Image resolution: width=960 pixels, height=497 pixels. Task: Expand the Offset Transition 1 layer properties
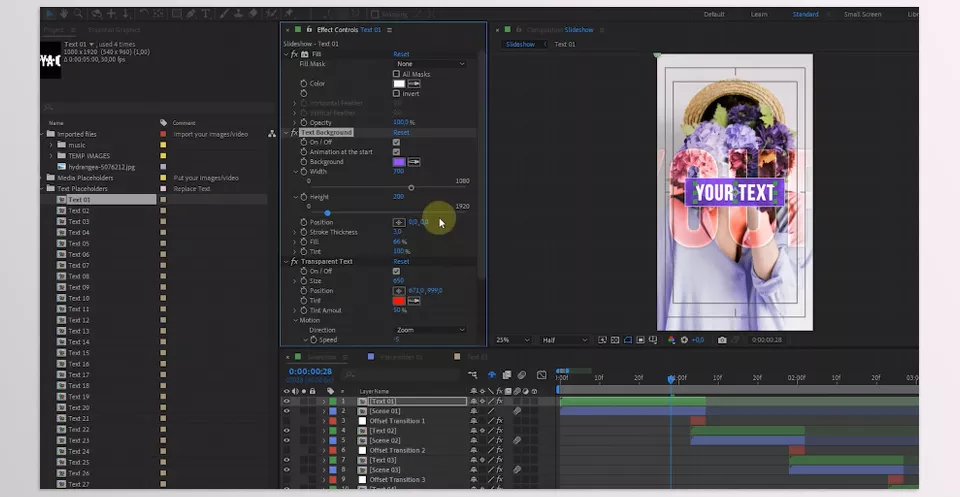click(x=324, y=421)
